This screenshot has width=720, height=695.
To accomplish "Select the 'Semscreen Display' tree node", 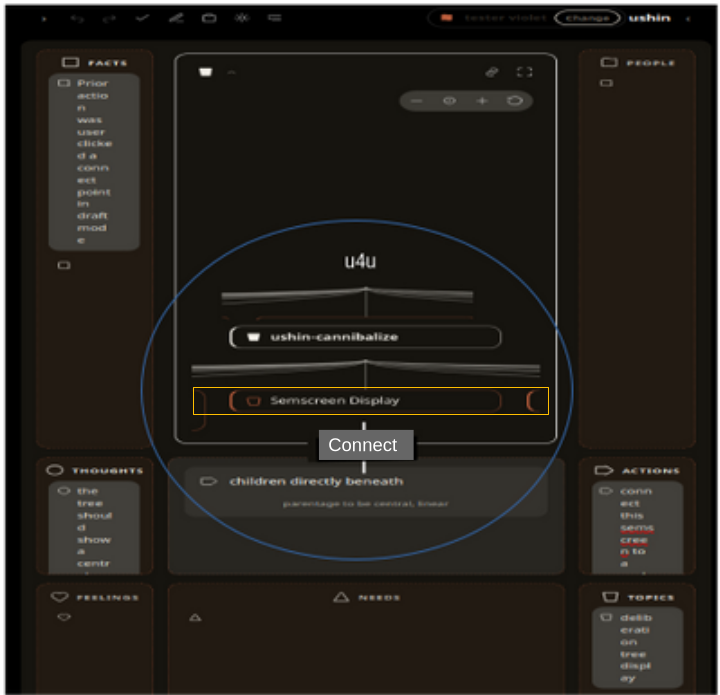I will [x=365, y=401].
